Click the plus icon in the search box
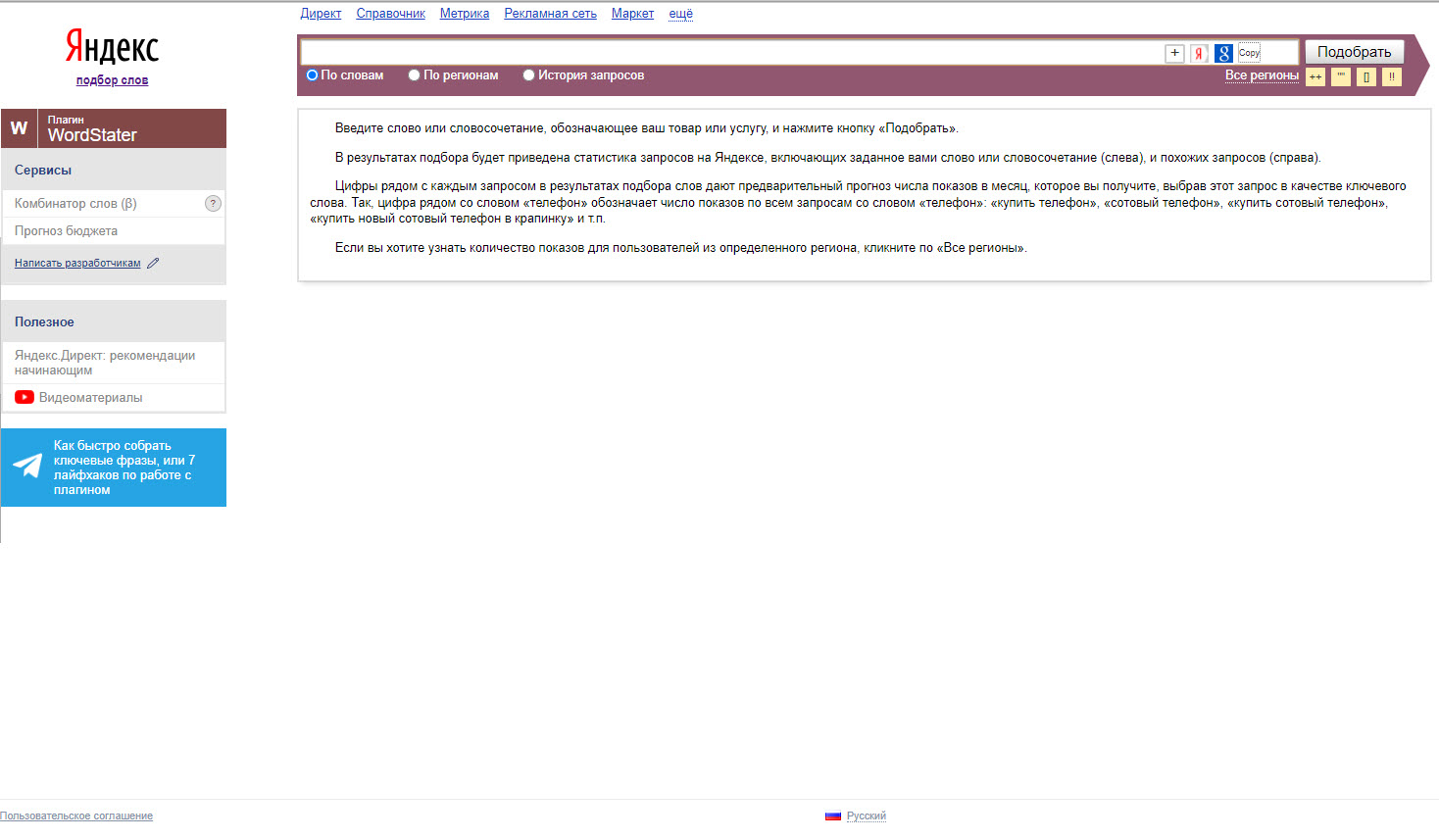The width and height of the screenshot is (1439, 840). (1174, 53)
